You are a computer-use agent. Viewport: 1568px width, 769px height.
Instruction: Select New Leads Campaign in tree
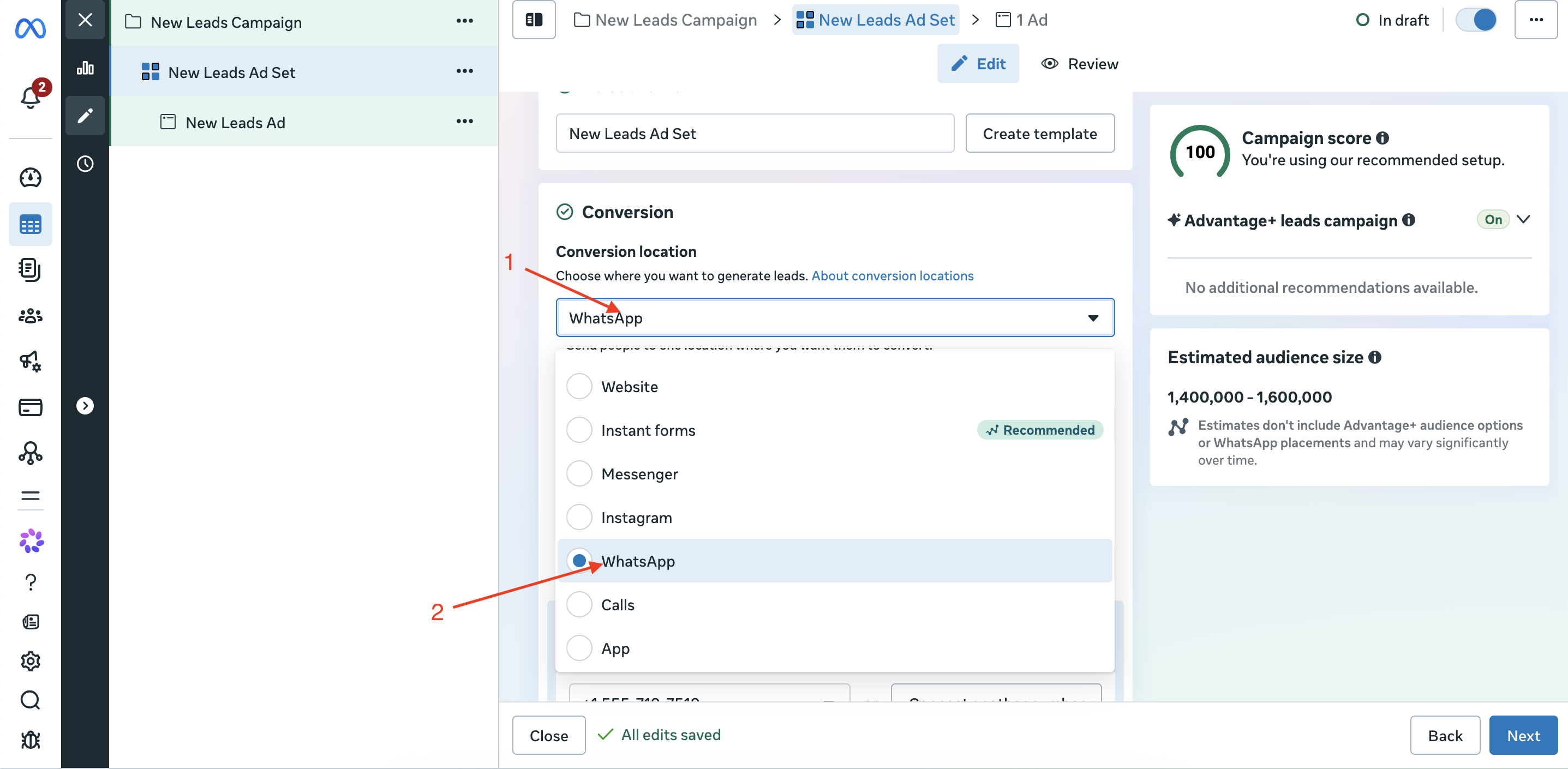coord(226,22)
